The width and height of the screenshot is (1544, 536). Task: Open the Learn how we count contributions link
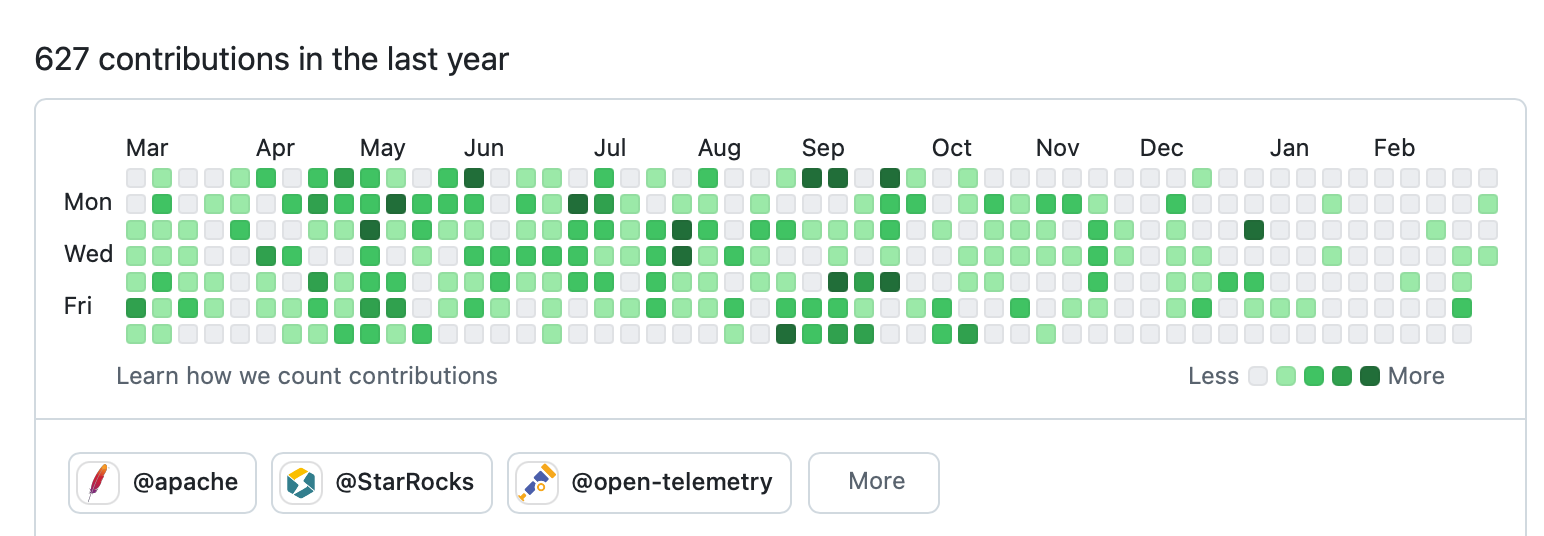click(x=307, y=376)
